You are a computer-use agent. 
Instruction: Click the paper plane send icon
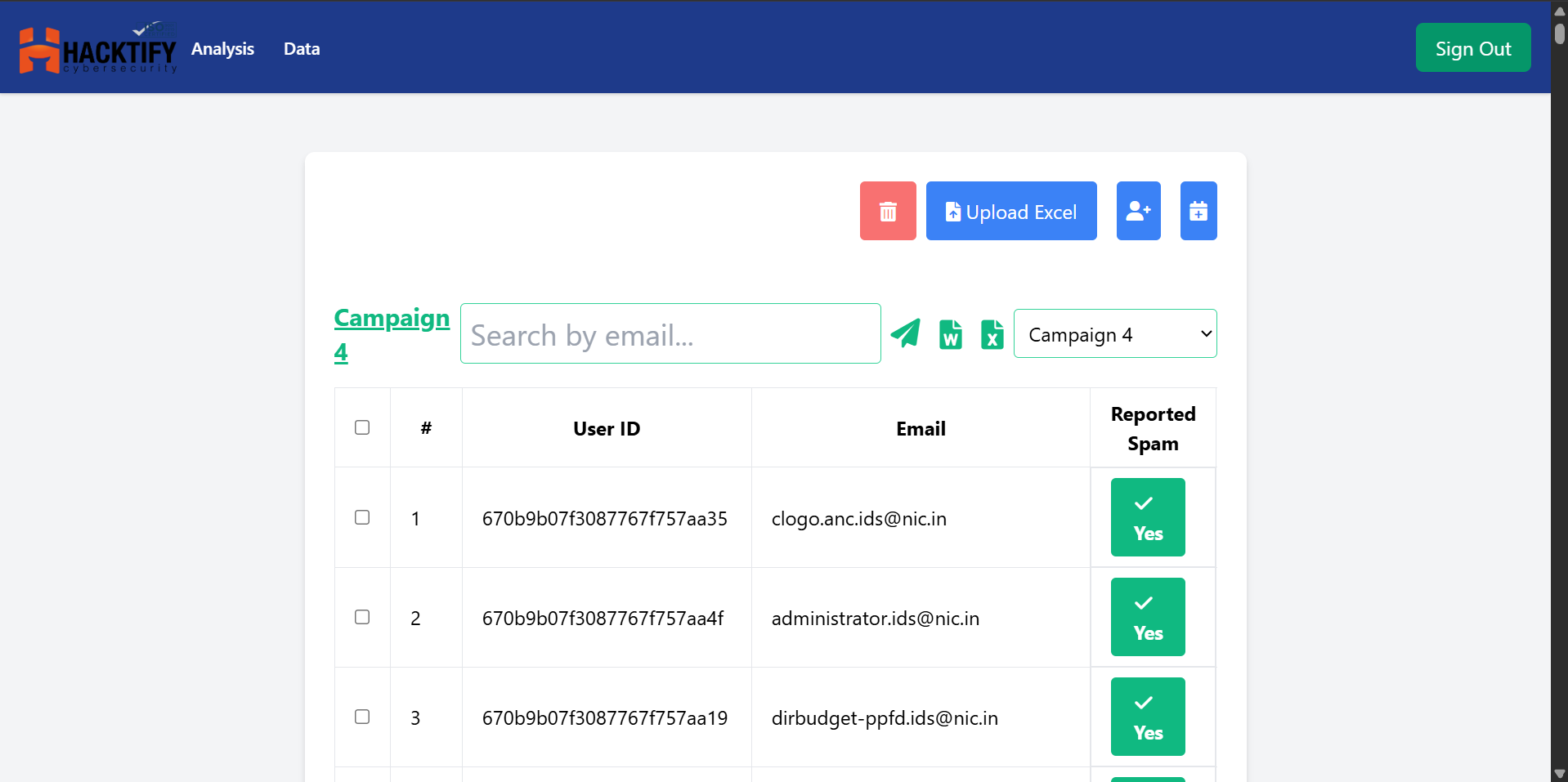[905, 333]
